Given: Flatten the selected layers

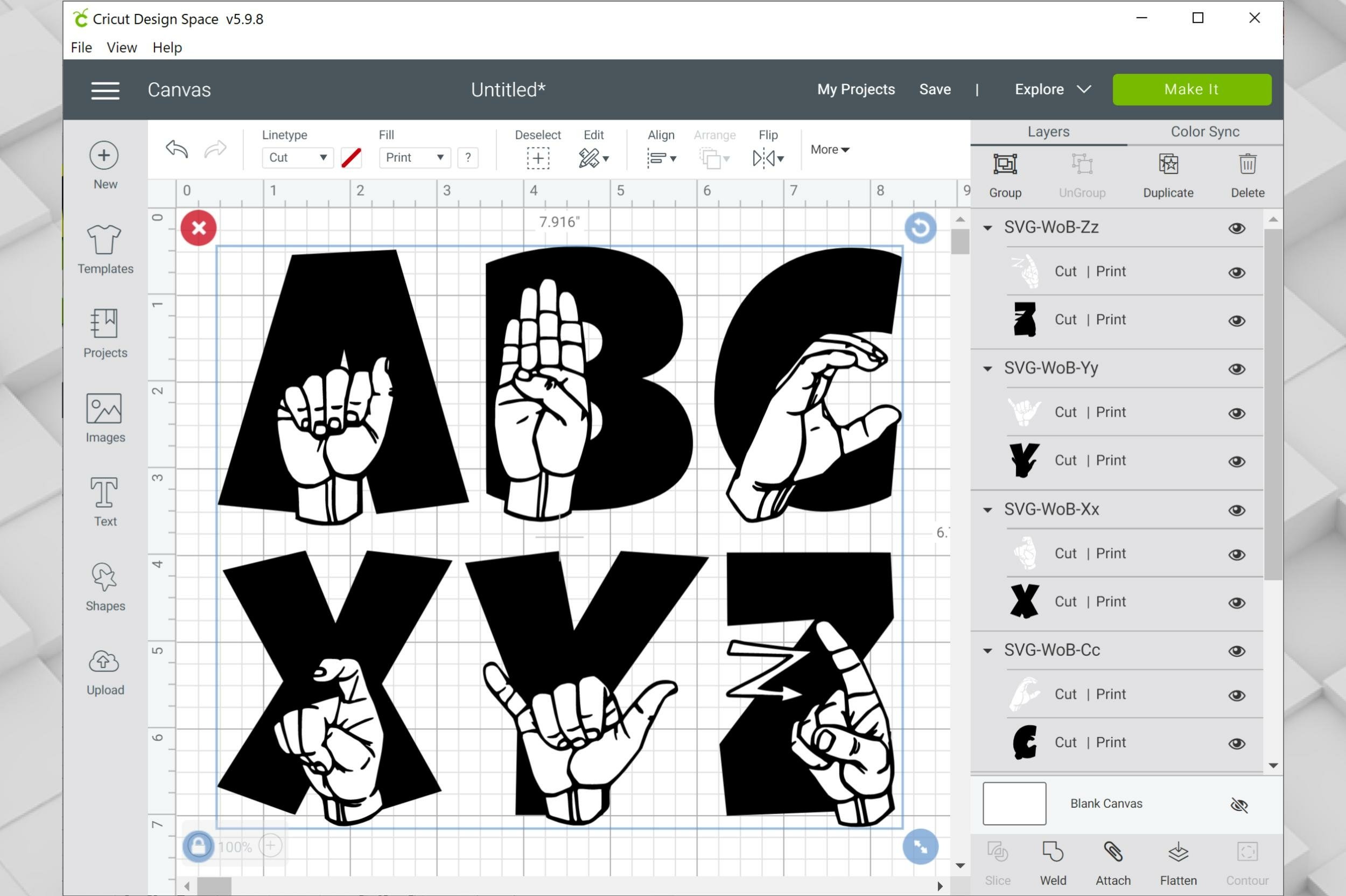Looking at the screenshot, I should coord(1178,852).
